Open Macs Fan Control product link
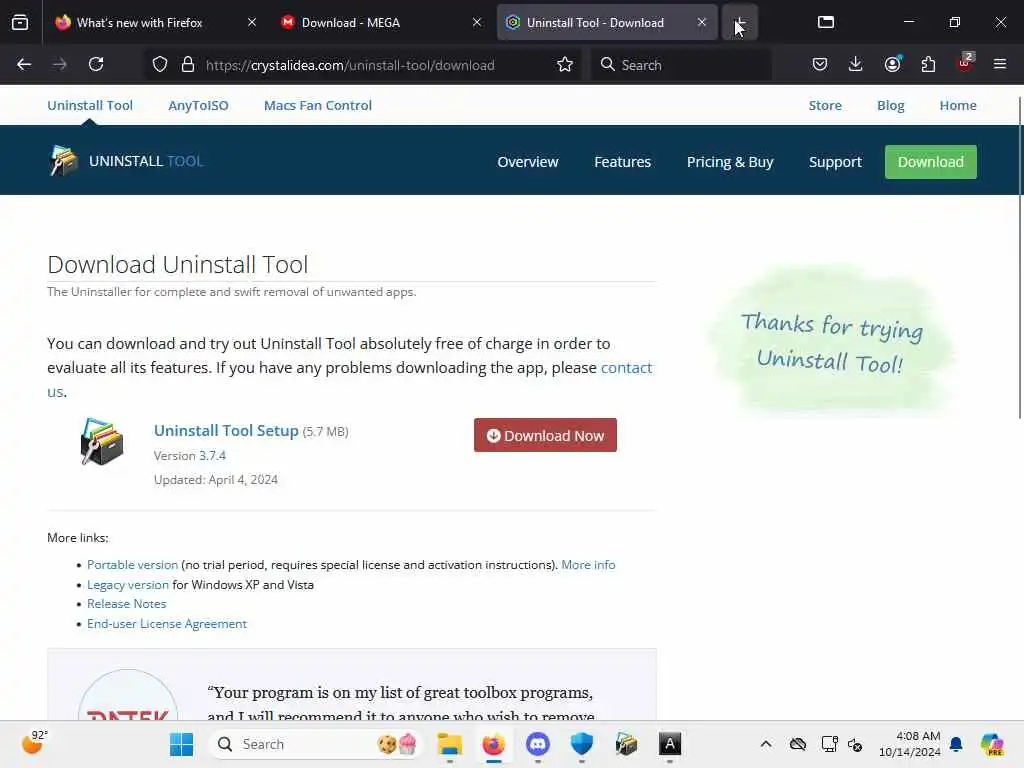 [317, 106]
